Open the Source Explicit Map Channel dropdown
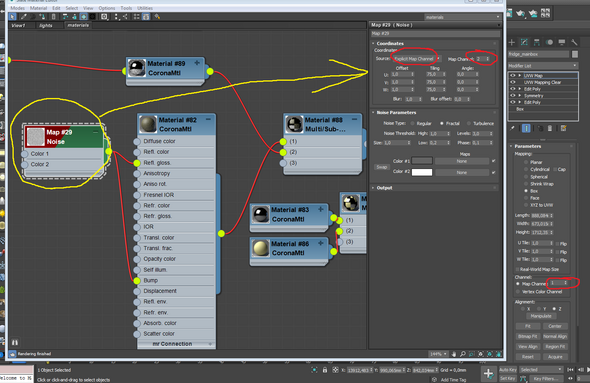 tap(415, 59)
